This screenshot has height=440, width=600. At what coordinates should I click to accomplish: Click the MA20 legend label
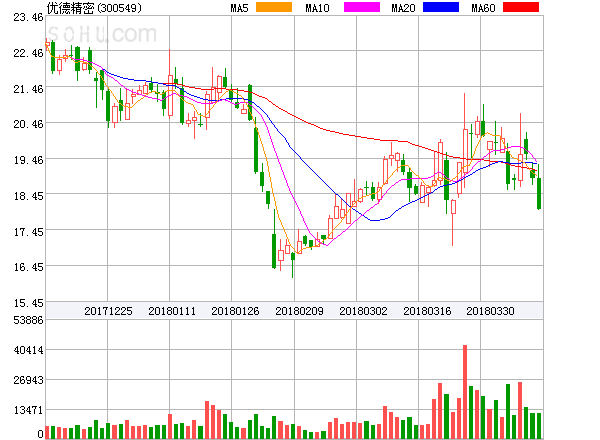pyautogui.click(x=403, y=8)
